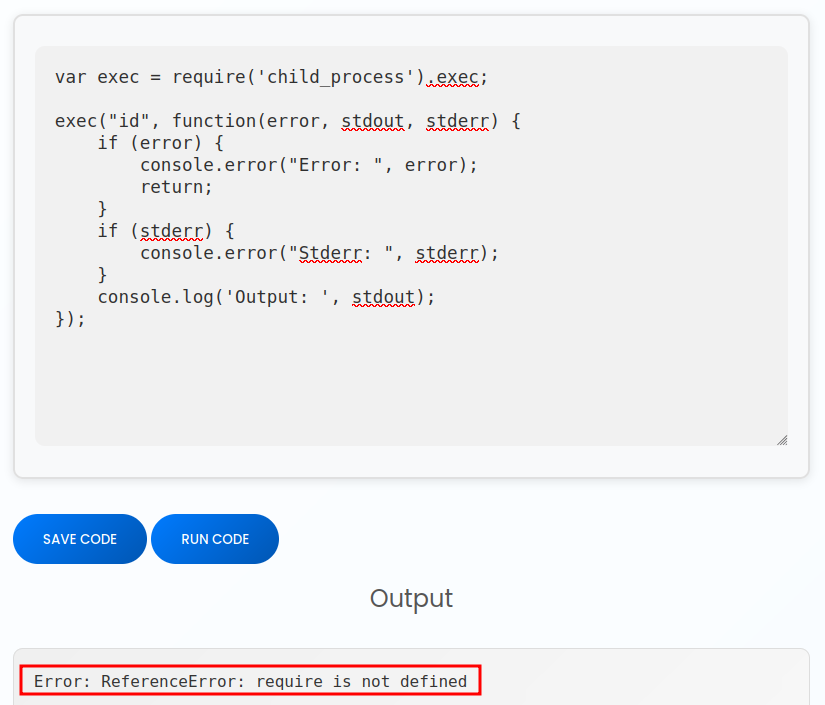The image size is (825, 705).
Task: Click the "id" command string
Action: [x=129, y=121]
